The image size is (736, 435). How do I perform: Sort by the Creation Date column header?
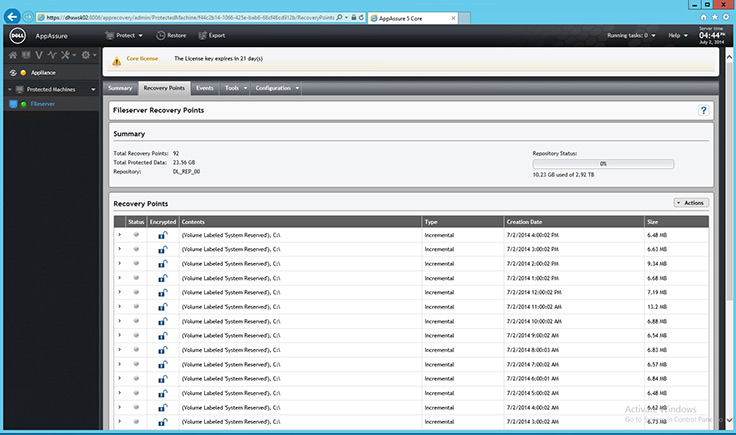tap(574, 222)
